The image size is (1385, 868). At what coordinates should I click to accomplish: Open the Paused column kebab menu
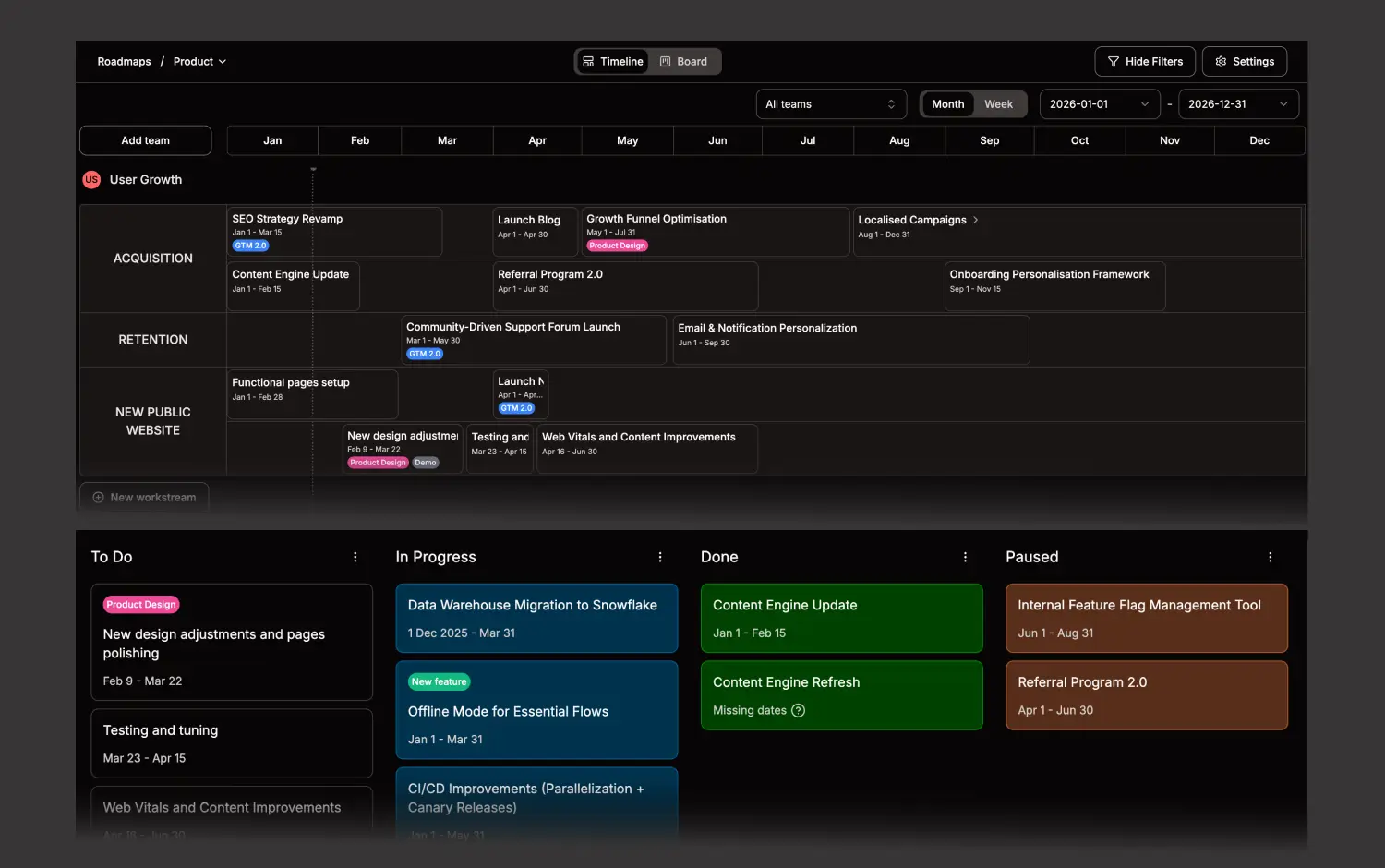click(x=1271, y=557)
